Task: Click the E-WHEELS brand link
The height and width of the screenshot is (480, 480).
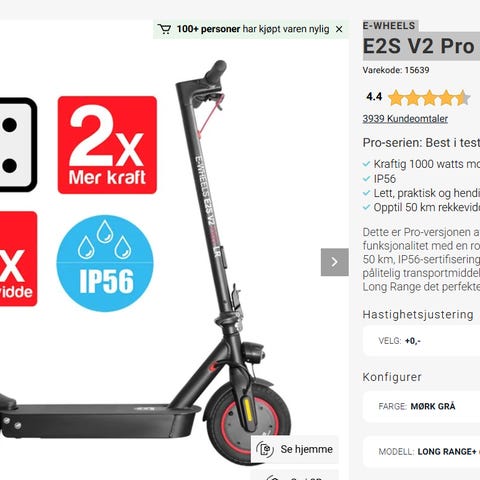Action: point(389,26)
